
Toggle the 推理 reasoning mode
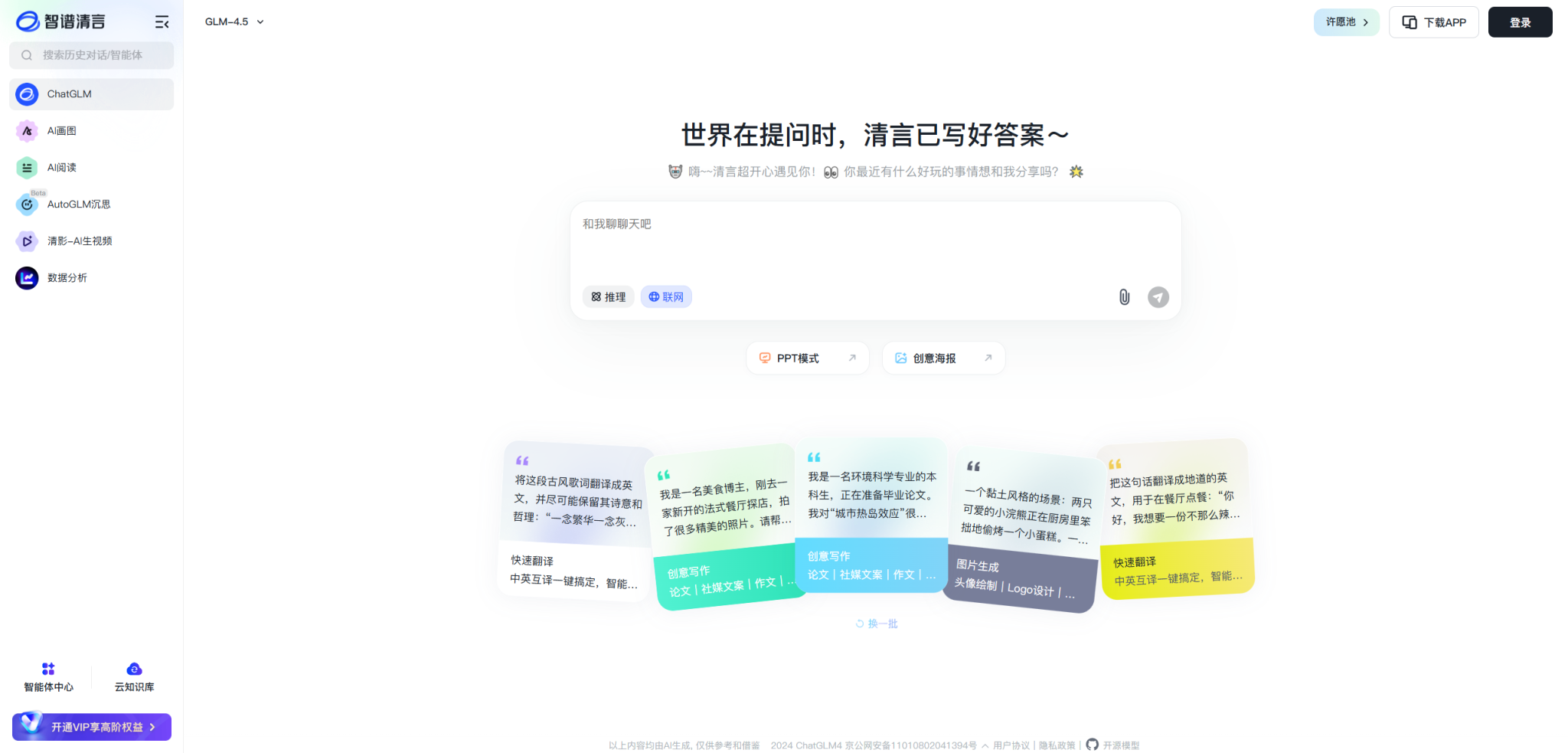coord(609,297)
